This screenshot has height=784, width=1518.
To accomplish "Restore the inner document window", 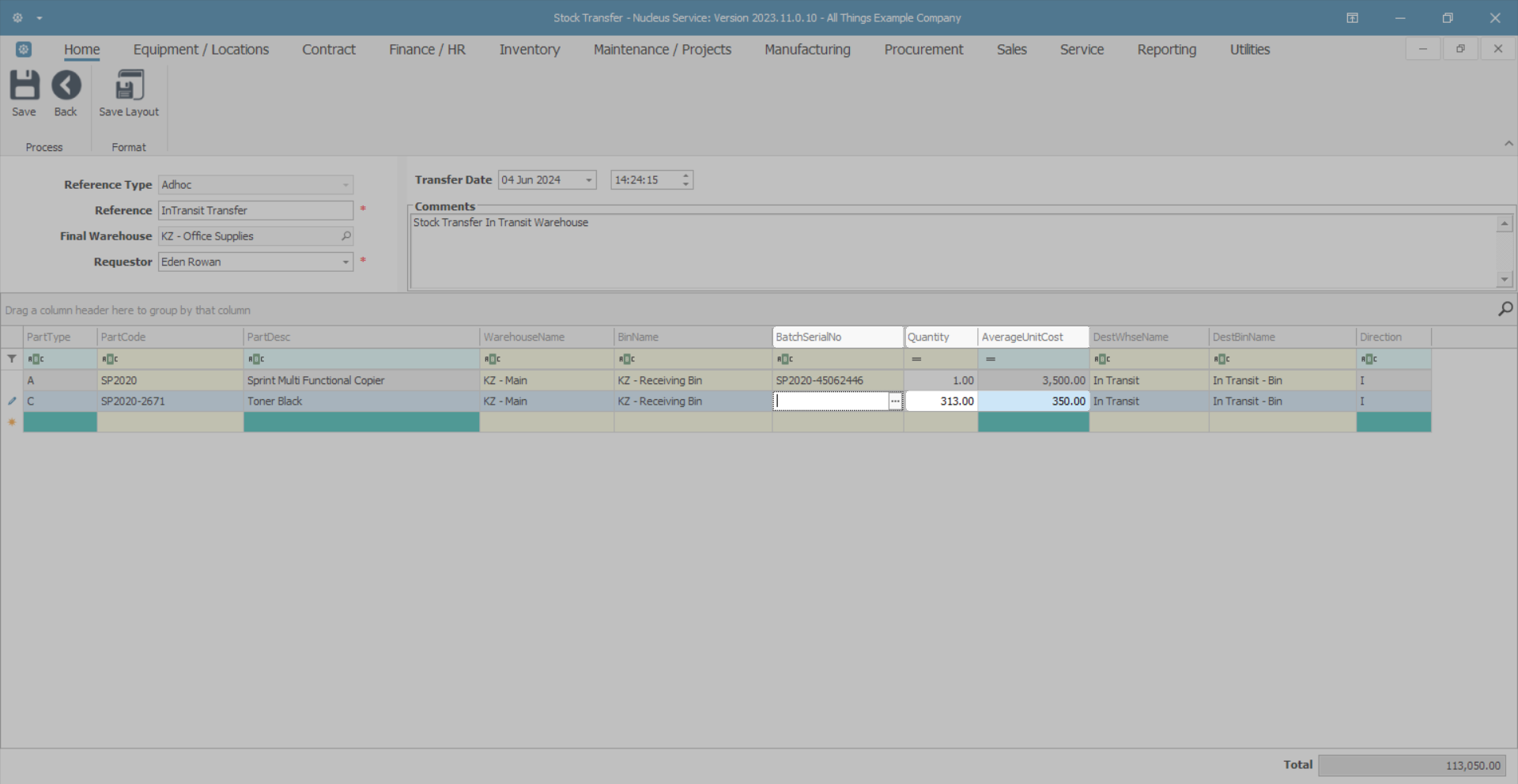I will pos(1460,49).
